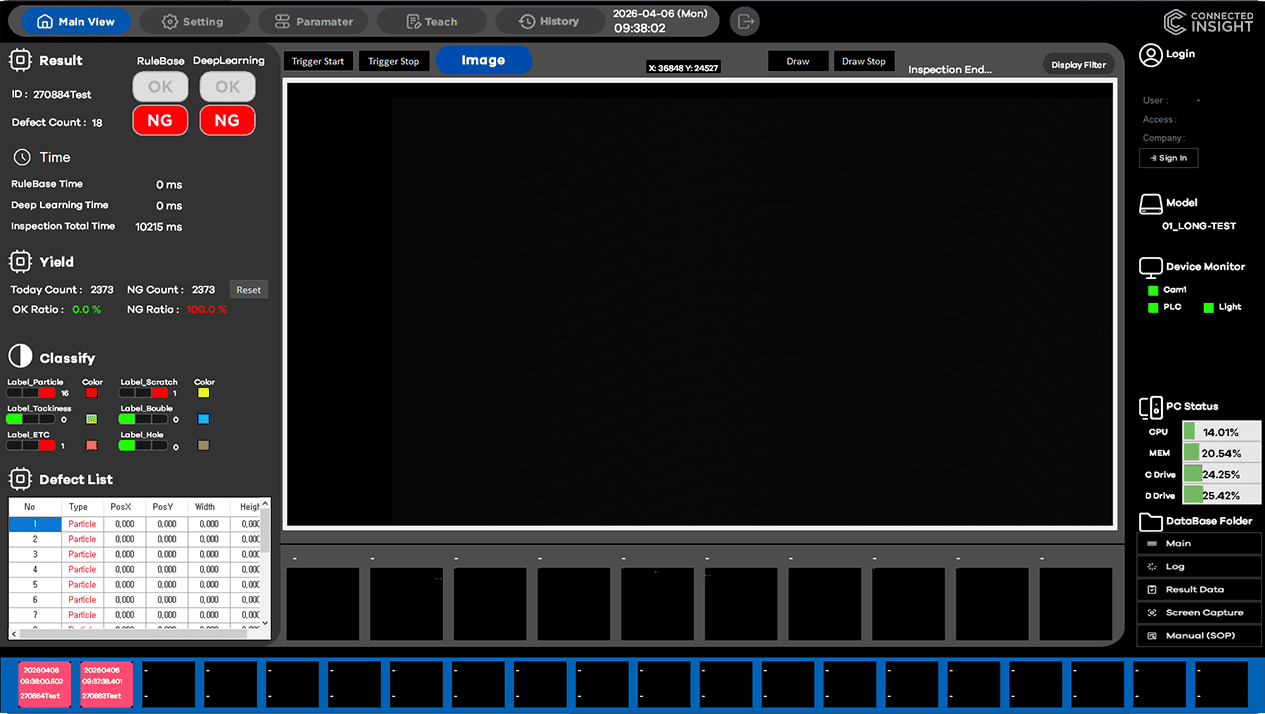Image resolution: width=1265 pixels, height=714 pixels.
Task: Select the blue Image button
Action: [484, 60]
